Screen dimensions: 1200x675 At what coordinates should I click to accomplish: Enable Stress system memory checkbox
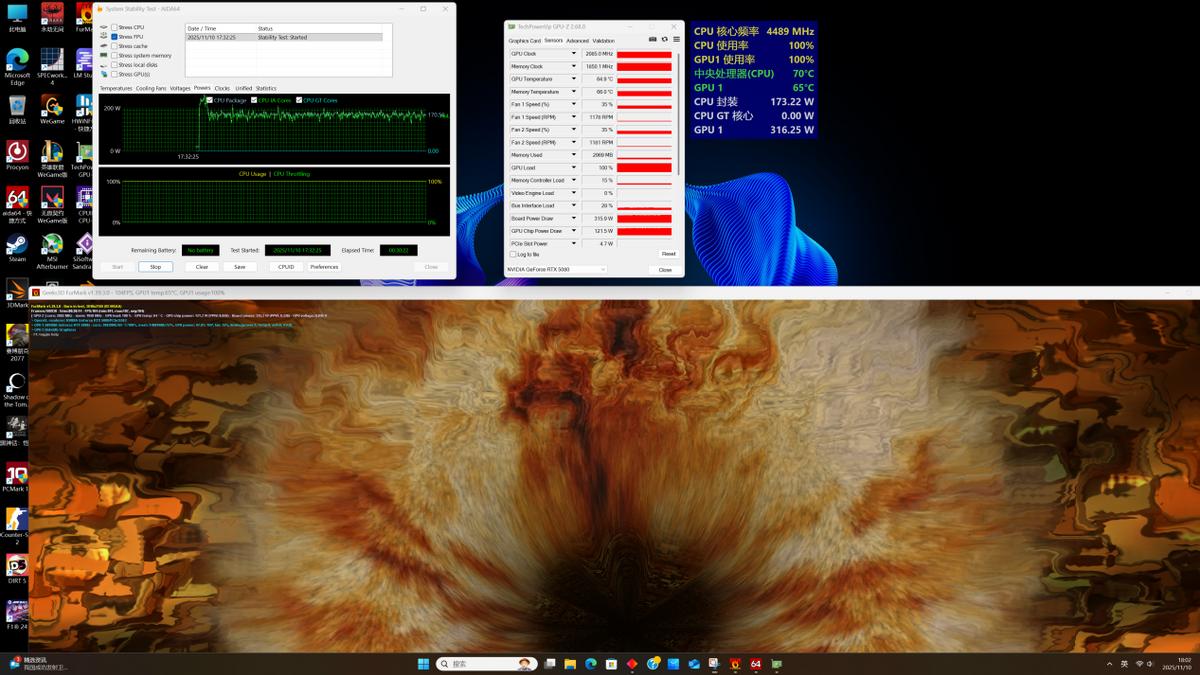pyautogui.click(x=114, y=55)
